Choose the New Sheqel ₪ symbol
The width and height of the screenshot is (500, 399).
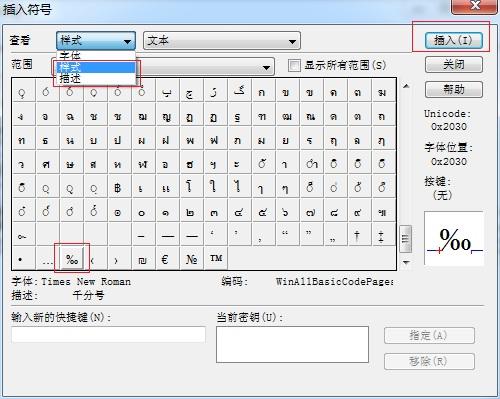[142, 259]
